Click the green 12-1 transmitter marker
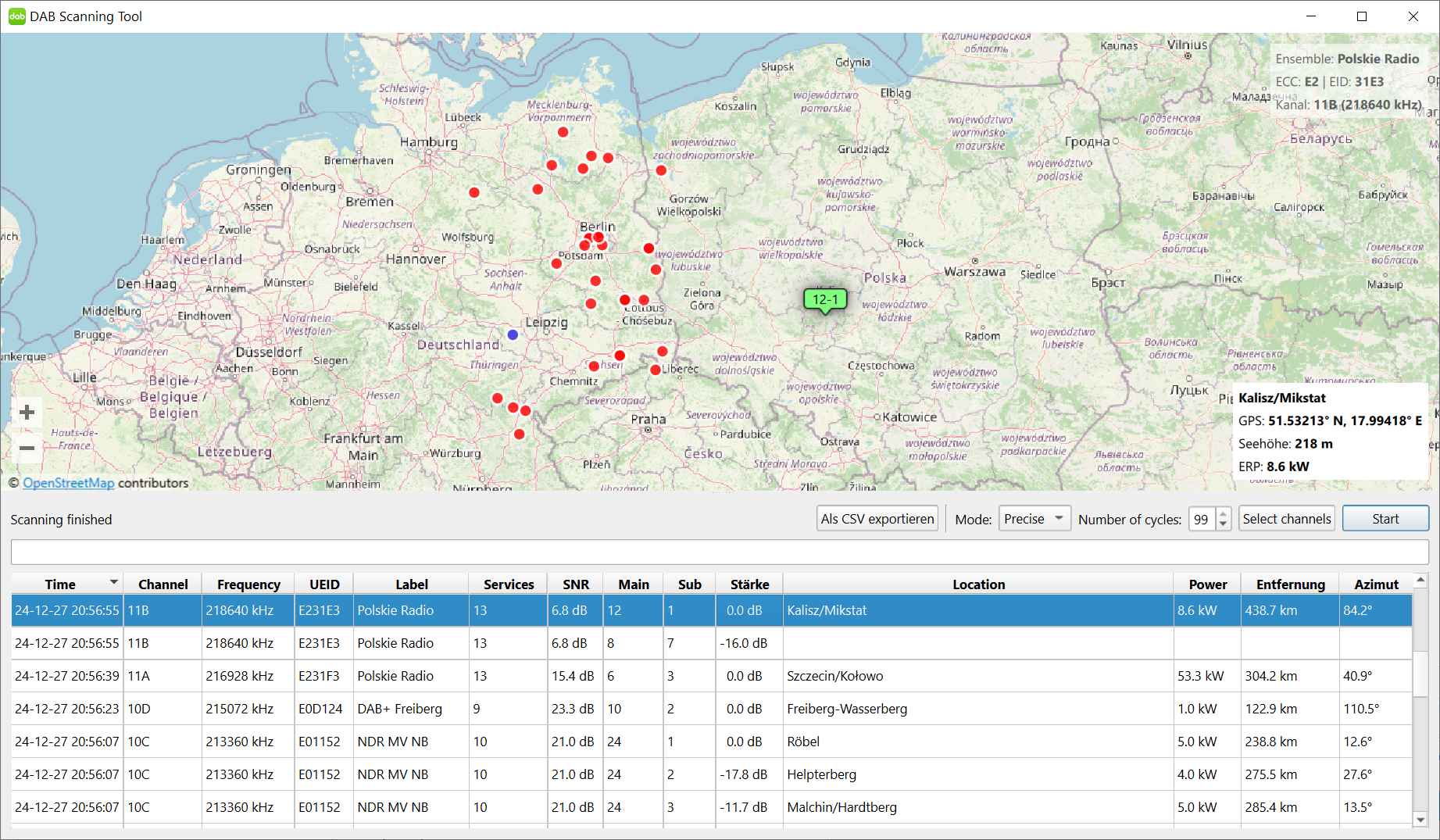This screenshot has width=1440, height=840. (x=824, y=299)
